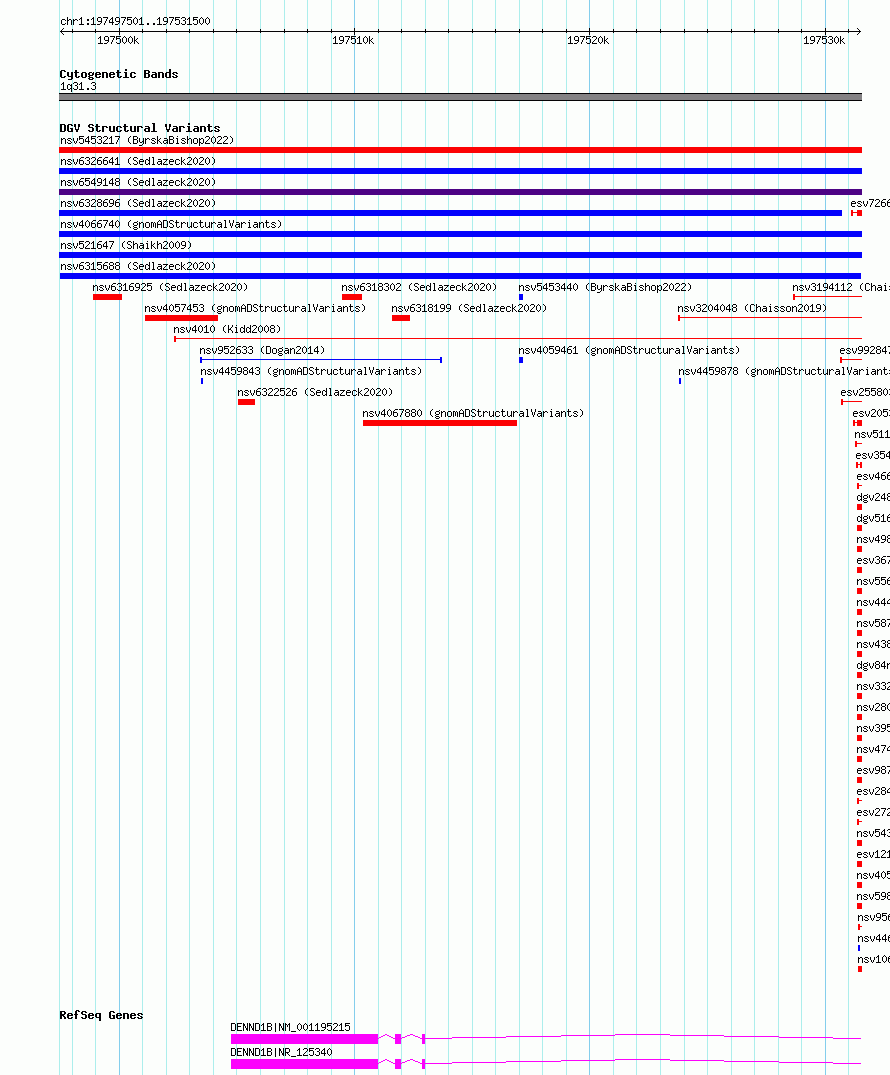Screen dimensions: 890x1075
Task: Click the nsv6318302 (Sedlazeck2020) label
Action: coord(419,287)
